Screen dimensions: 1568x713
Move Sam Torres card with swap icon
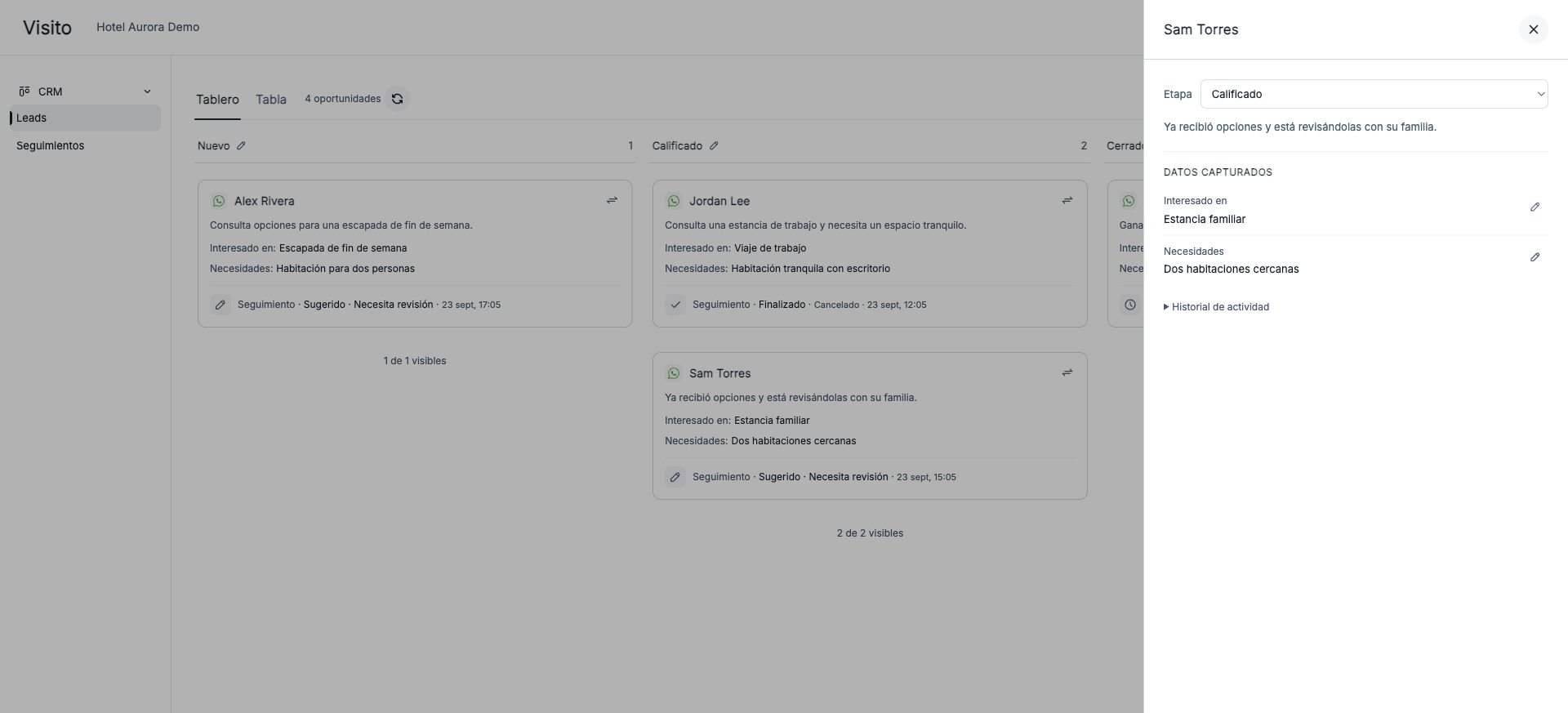click(x=1067, y=372)
